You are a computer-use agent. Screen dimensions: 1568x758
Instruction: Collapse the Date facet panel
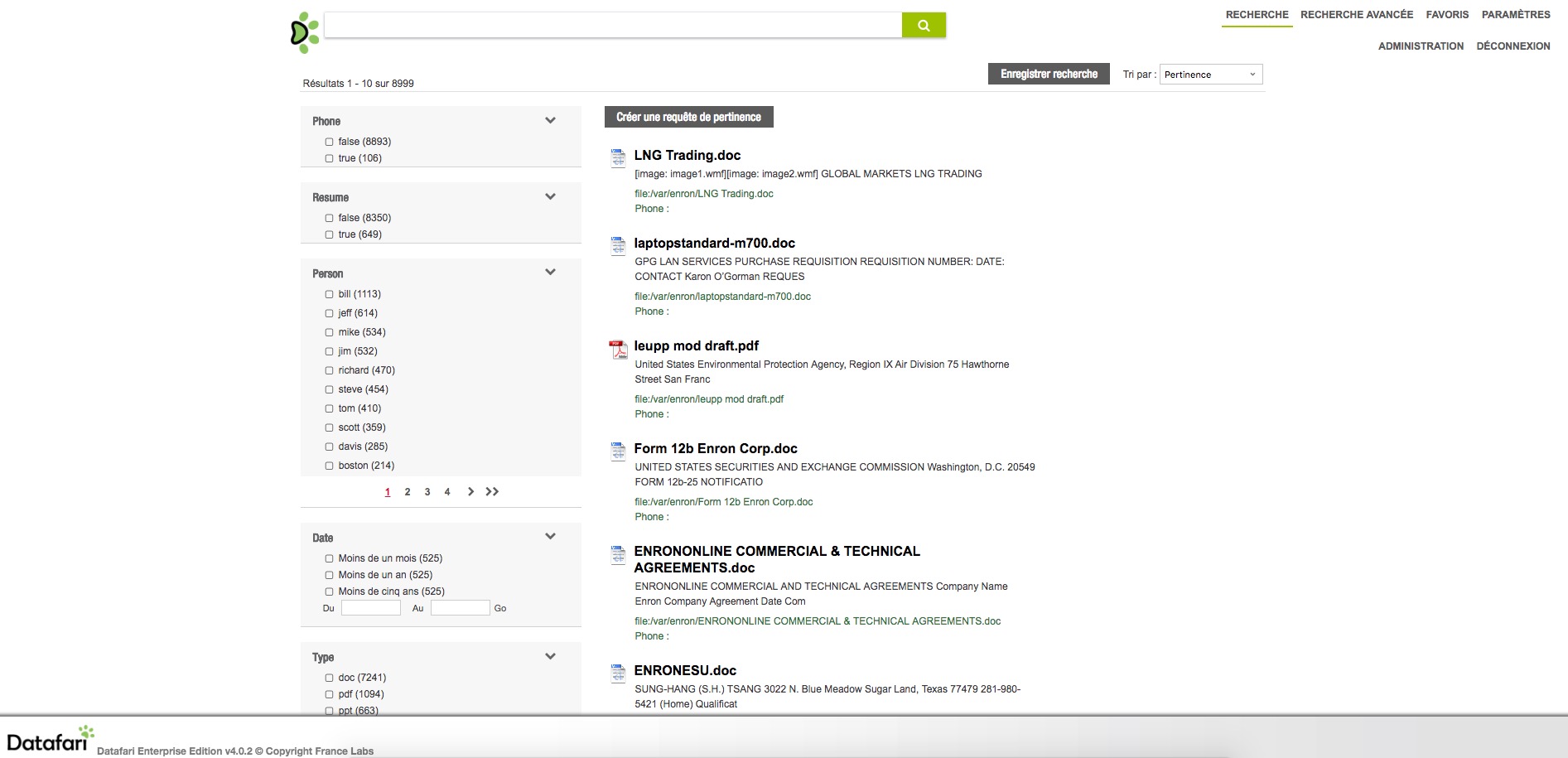pyautogui.click(x=550, y=536)
